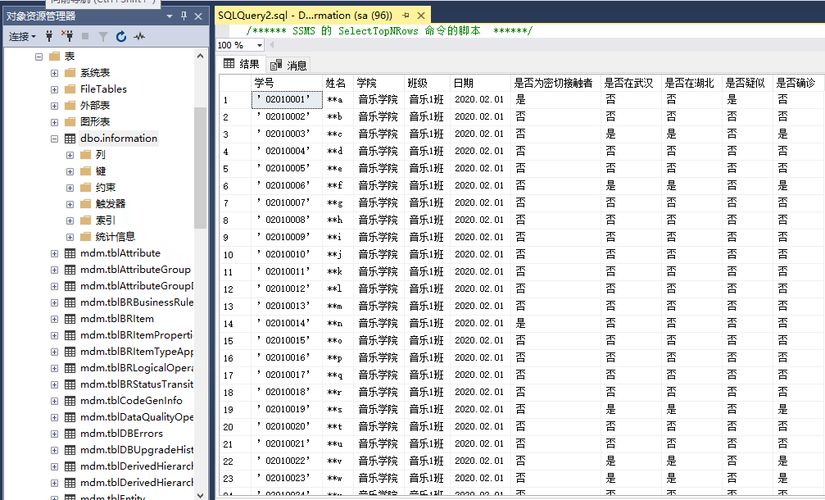Image resolution: width=825 pixels, height=500 pixels.
Task: Click the dbo.information table icon
Action: (70, 138)
